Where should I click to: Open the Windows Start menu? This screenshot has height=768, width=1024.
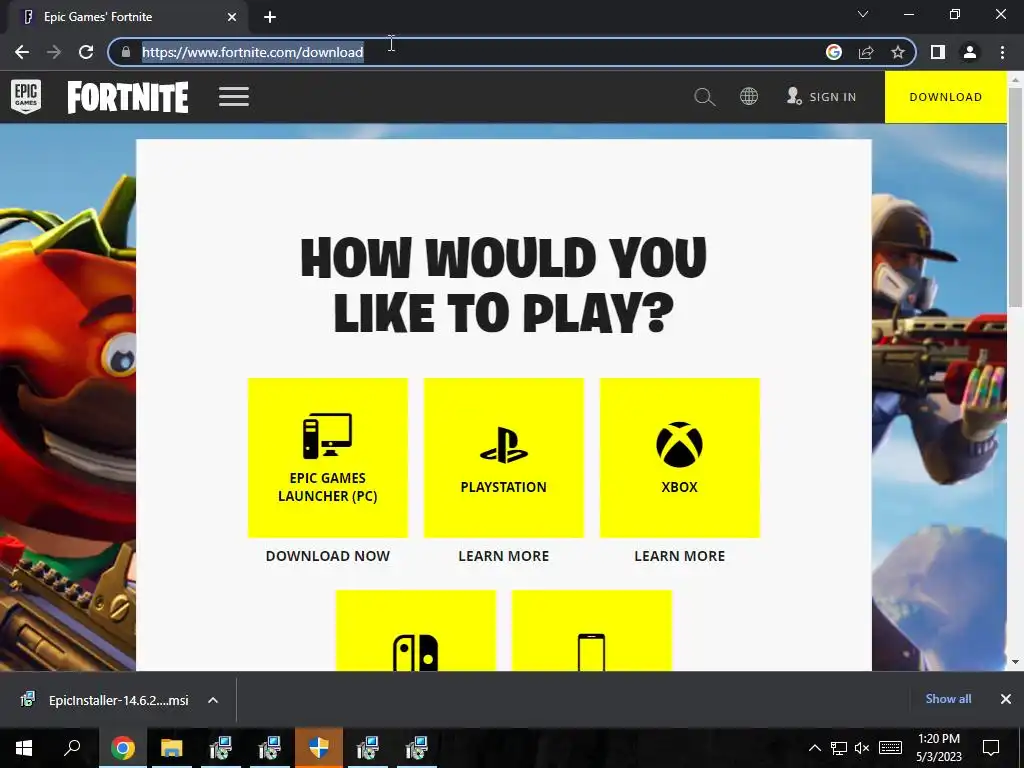pyautogui.click(x=24, y=748)
